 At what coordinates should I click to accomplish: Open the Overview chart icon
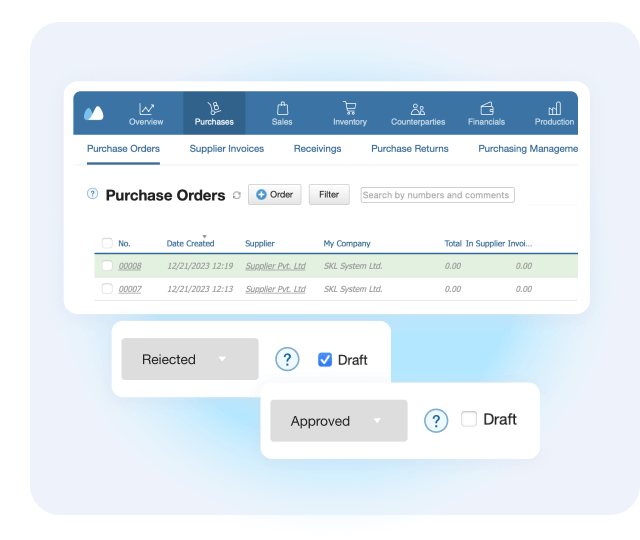click(x=146, y=108)
